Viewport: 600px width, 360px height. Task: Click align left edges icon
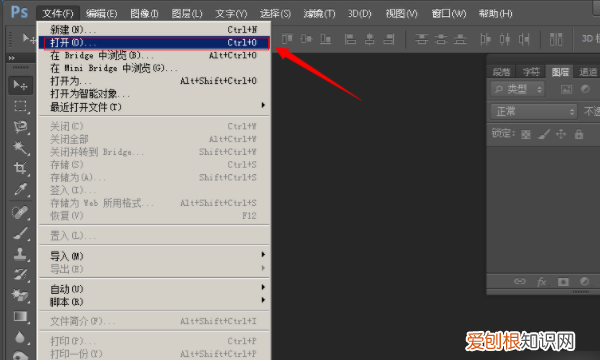tap(350, 39)
